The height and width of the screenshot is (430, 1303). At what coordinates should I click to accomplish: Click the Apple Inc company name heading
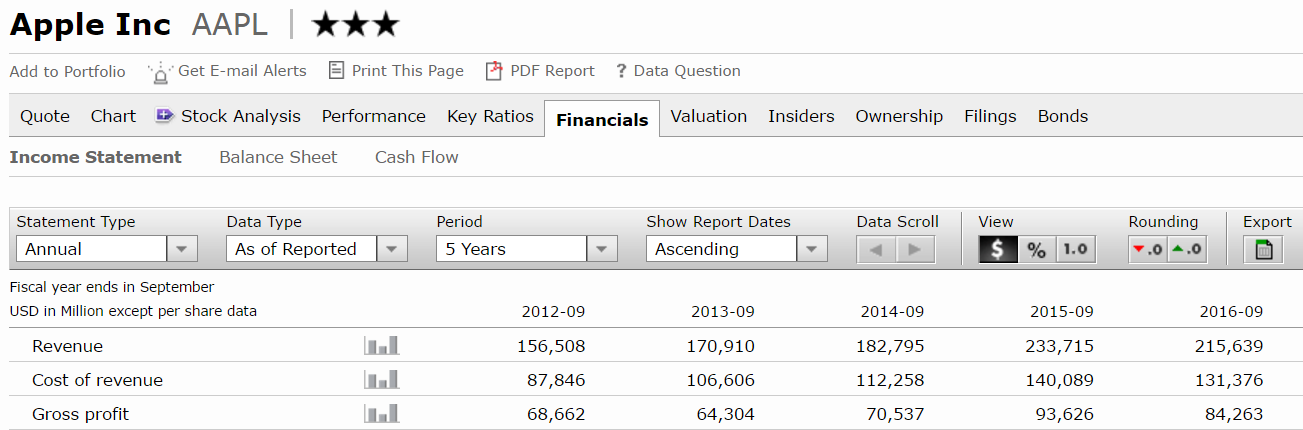pos(90,25)
